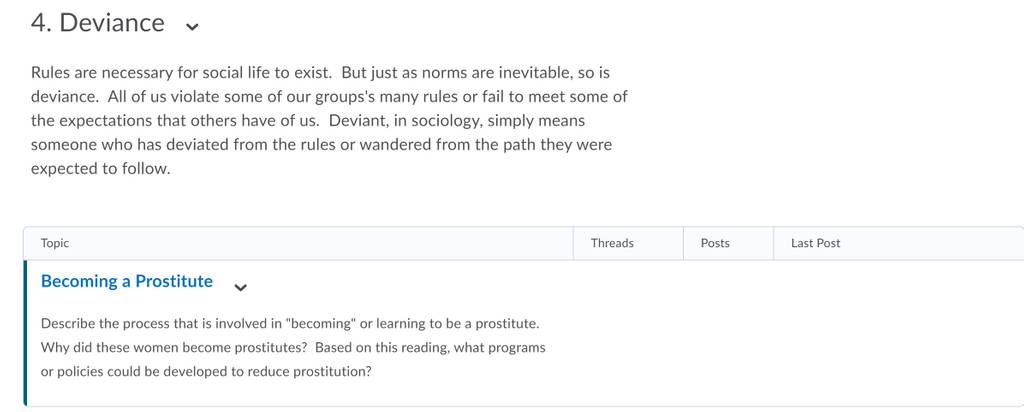Open the Becoming a Prostitute topic link
This screenshot has width=1024, height=412.
point(127,281)
